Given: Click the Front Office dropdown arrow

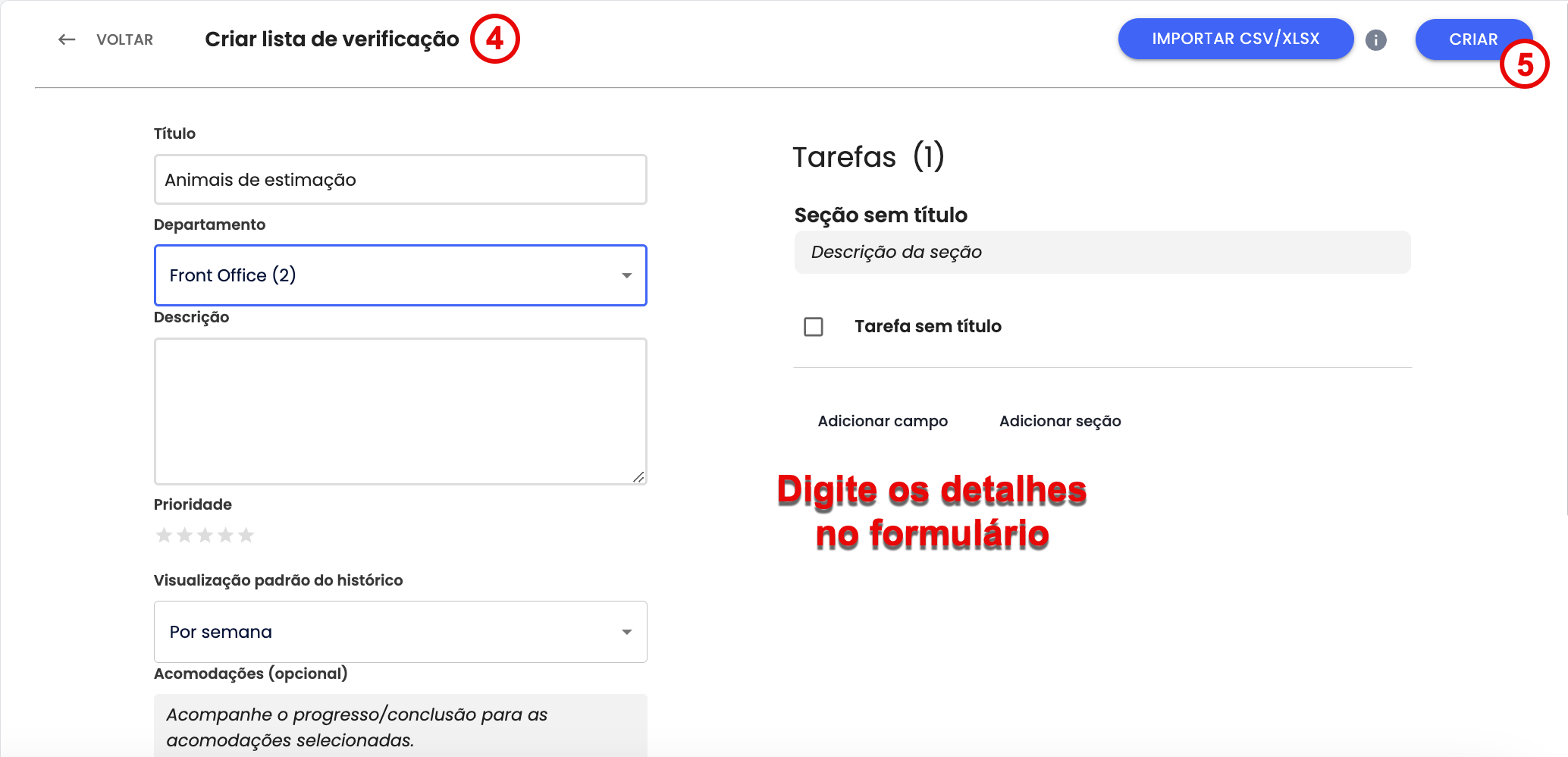Looking at the screenshot, I should [x=626, y=275].
